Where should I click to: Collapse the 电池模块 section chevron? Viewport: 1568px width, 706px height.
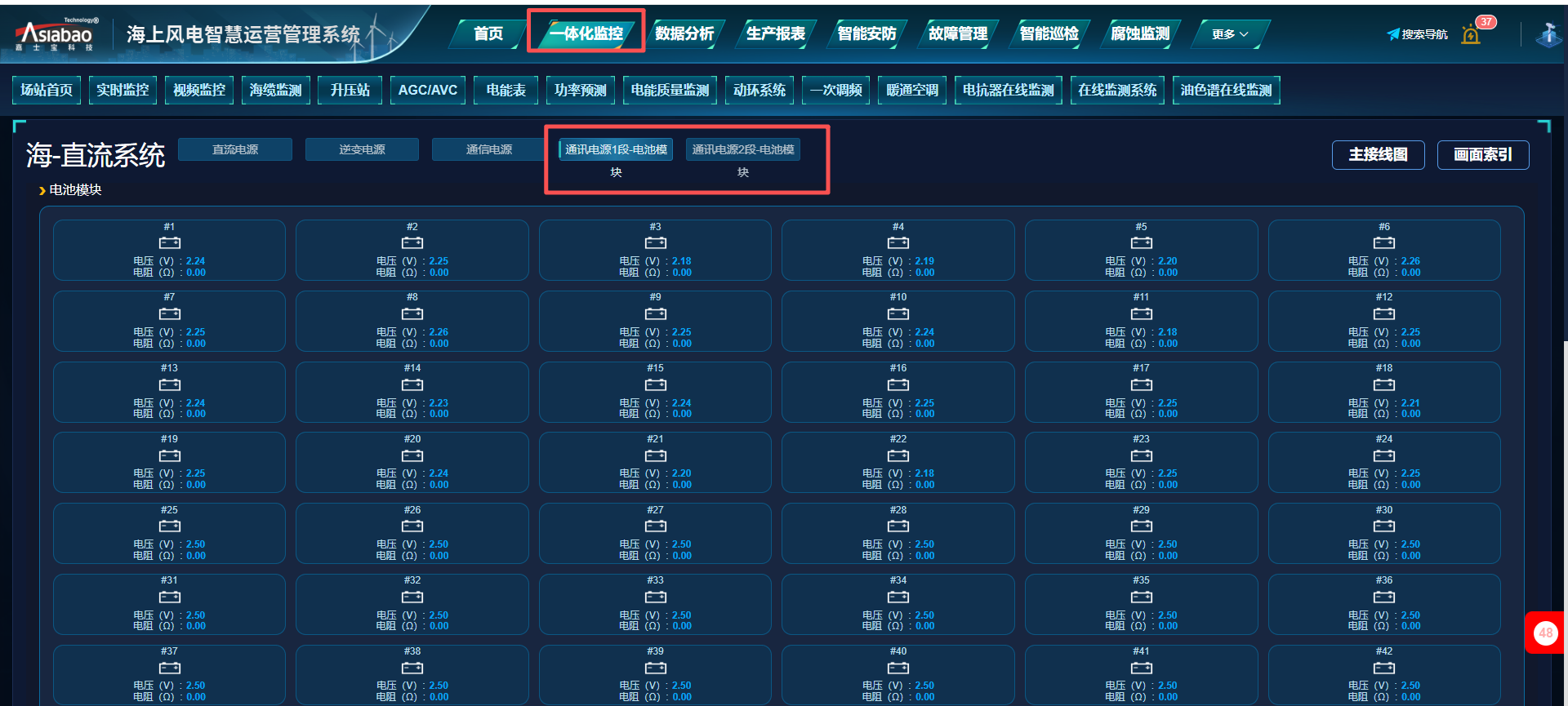tap(42, 190)
